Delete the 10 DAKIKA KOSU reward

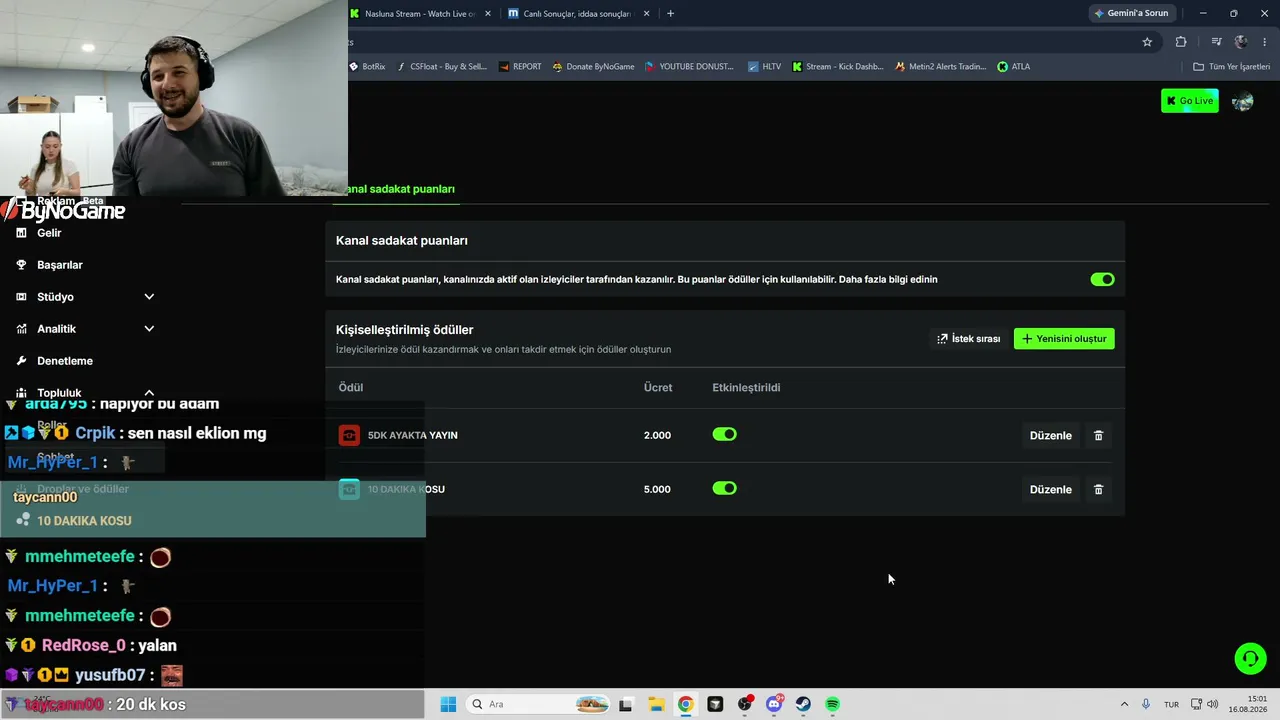coord(1098,489)
